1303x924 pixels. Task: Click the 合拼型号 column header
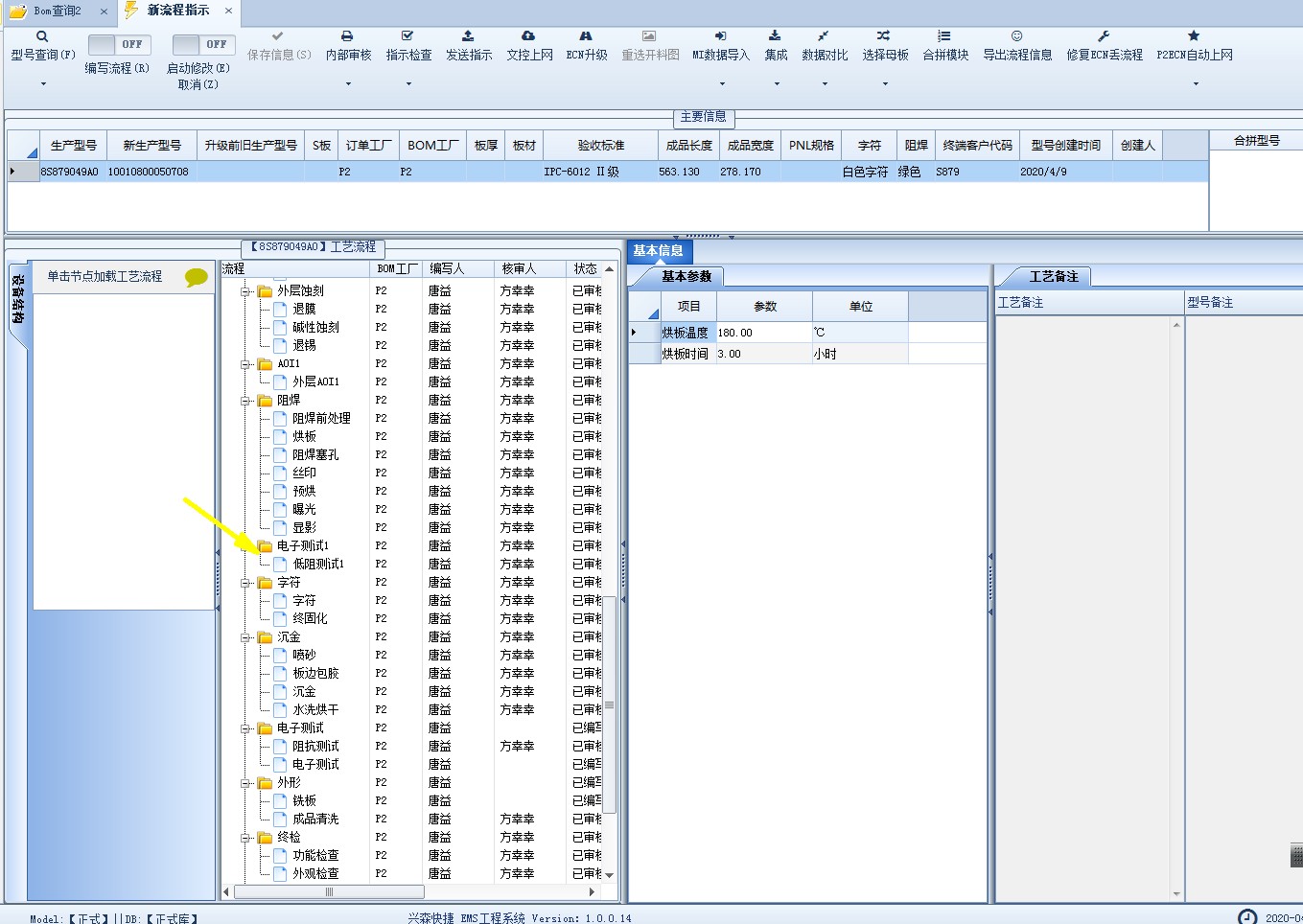[x=1256, y=140]
